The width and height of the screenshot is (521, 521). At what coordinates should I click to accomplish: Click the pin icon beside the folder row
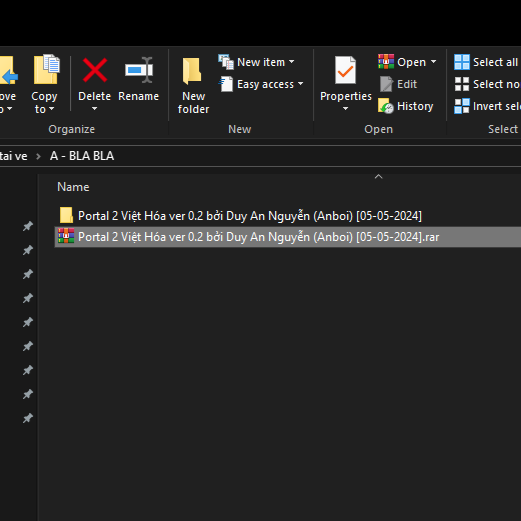28,226
